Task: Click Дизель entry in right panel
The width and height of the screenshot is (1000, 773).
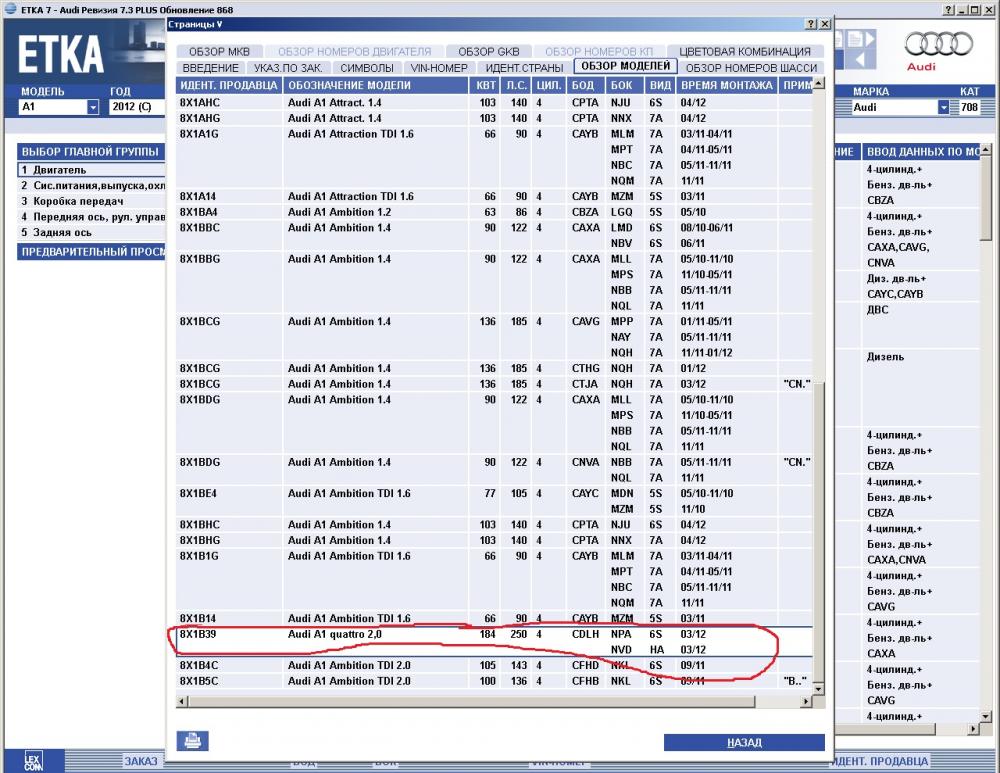Action: [x=885, y=357]
